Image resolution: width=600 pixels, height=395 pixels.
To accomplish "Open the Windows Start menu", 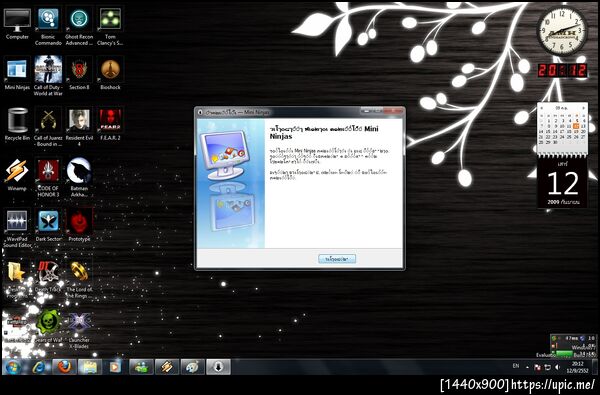I will tap(12, 367).
